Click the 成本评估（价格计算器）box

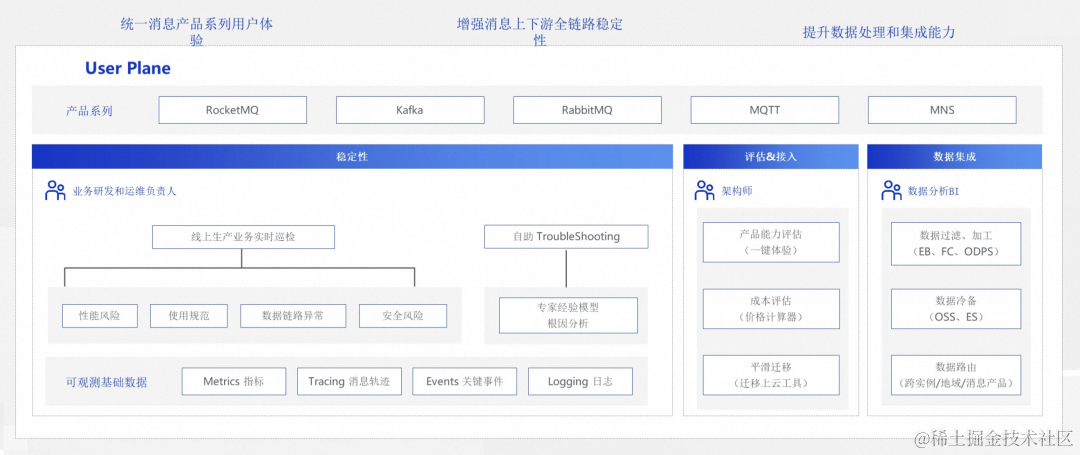click(x=771, y=309)
